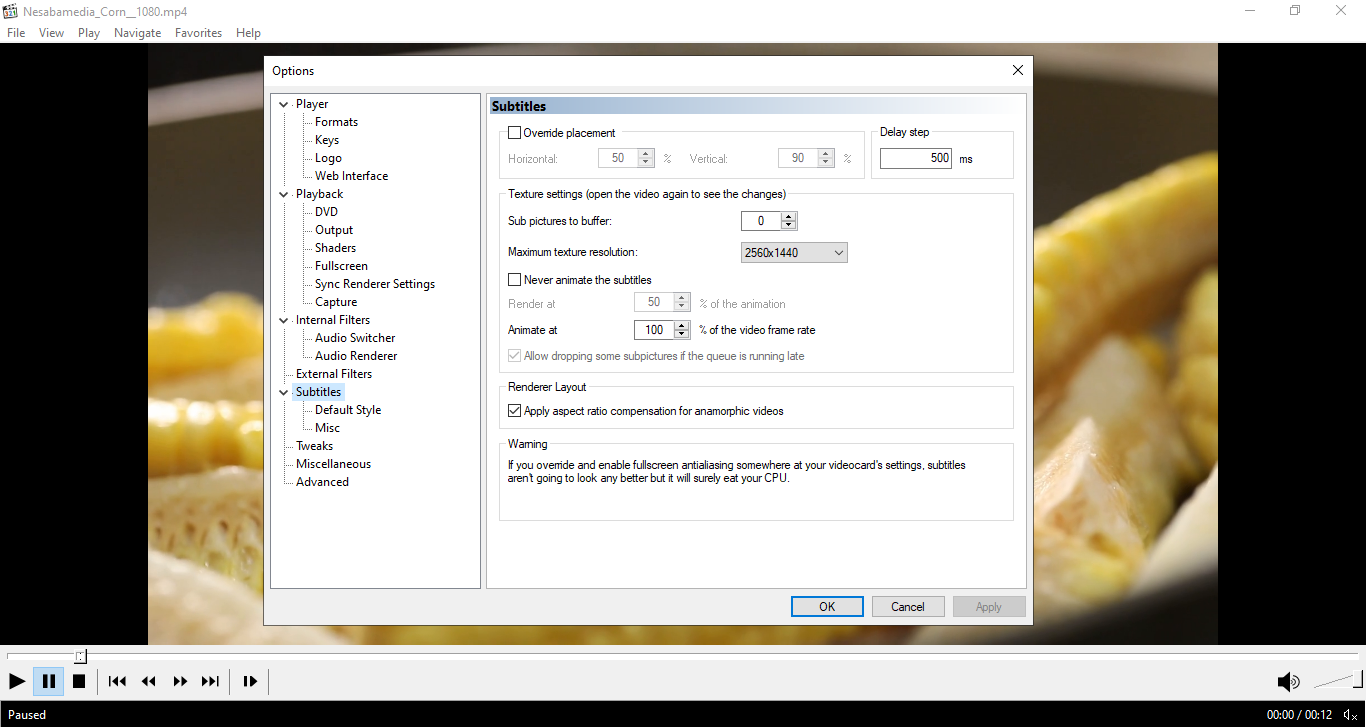Click the Play button in playback bar

point(17,681)
